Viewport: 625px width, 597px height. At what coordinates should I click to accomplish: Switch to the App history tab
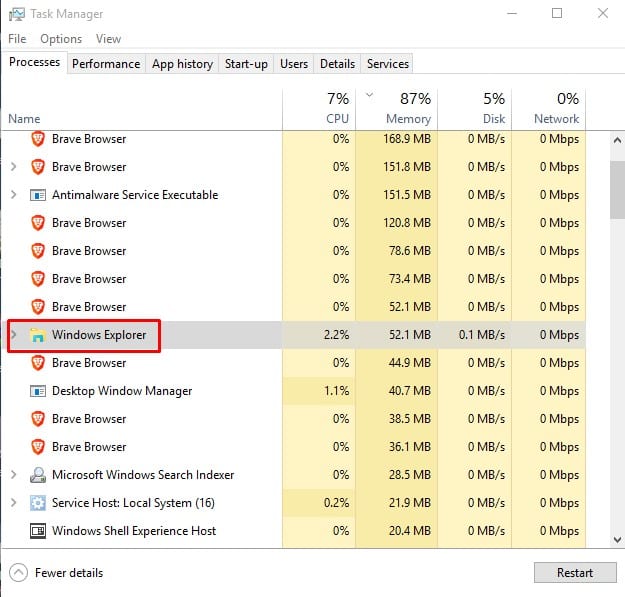pyautogui.click(x=183, y=64)
